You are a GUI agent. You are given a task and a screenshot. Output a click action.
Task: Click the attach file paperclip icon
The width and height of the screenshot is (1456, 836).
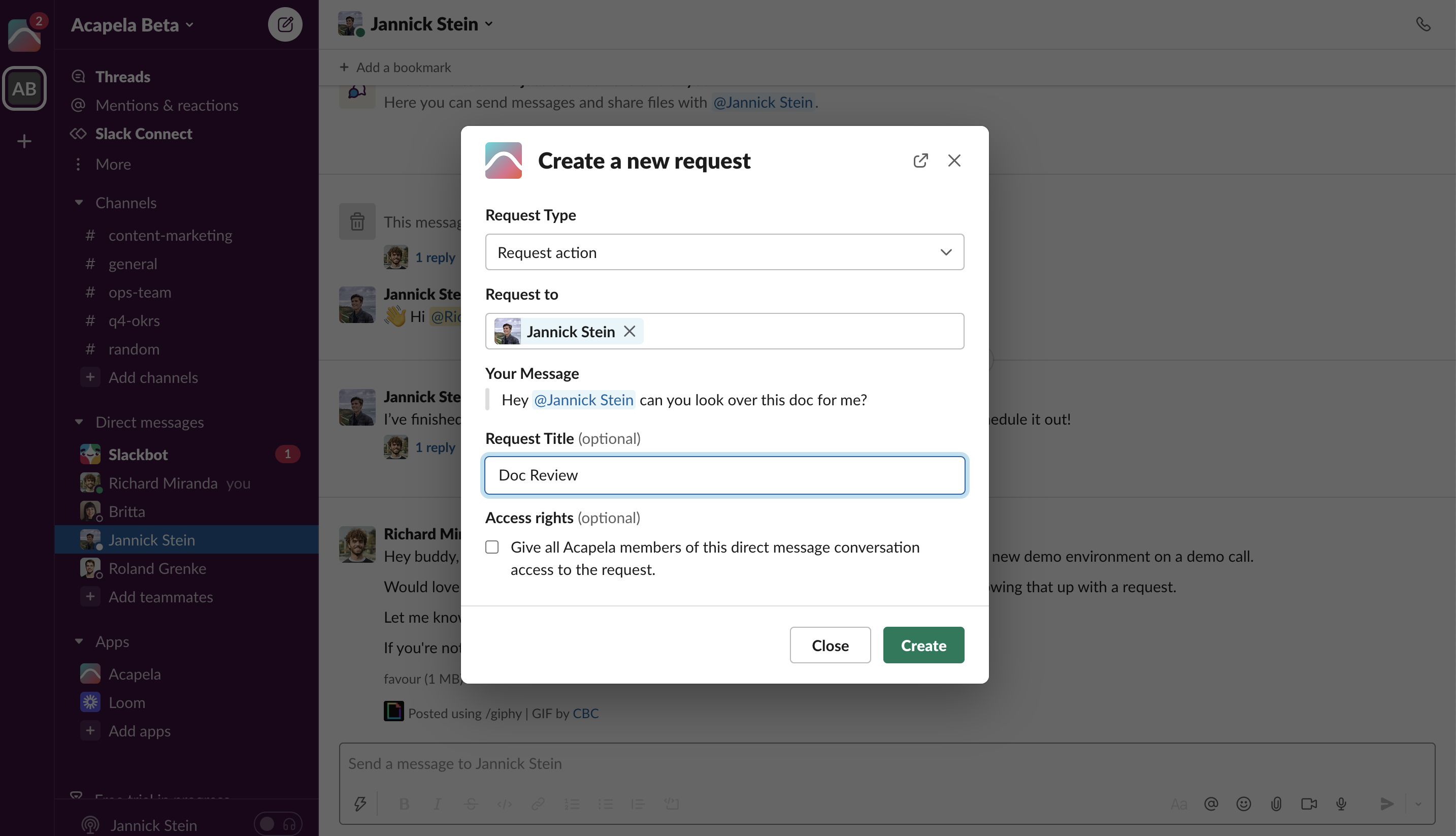[1276, 804]
